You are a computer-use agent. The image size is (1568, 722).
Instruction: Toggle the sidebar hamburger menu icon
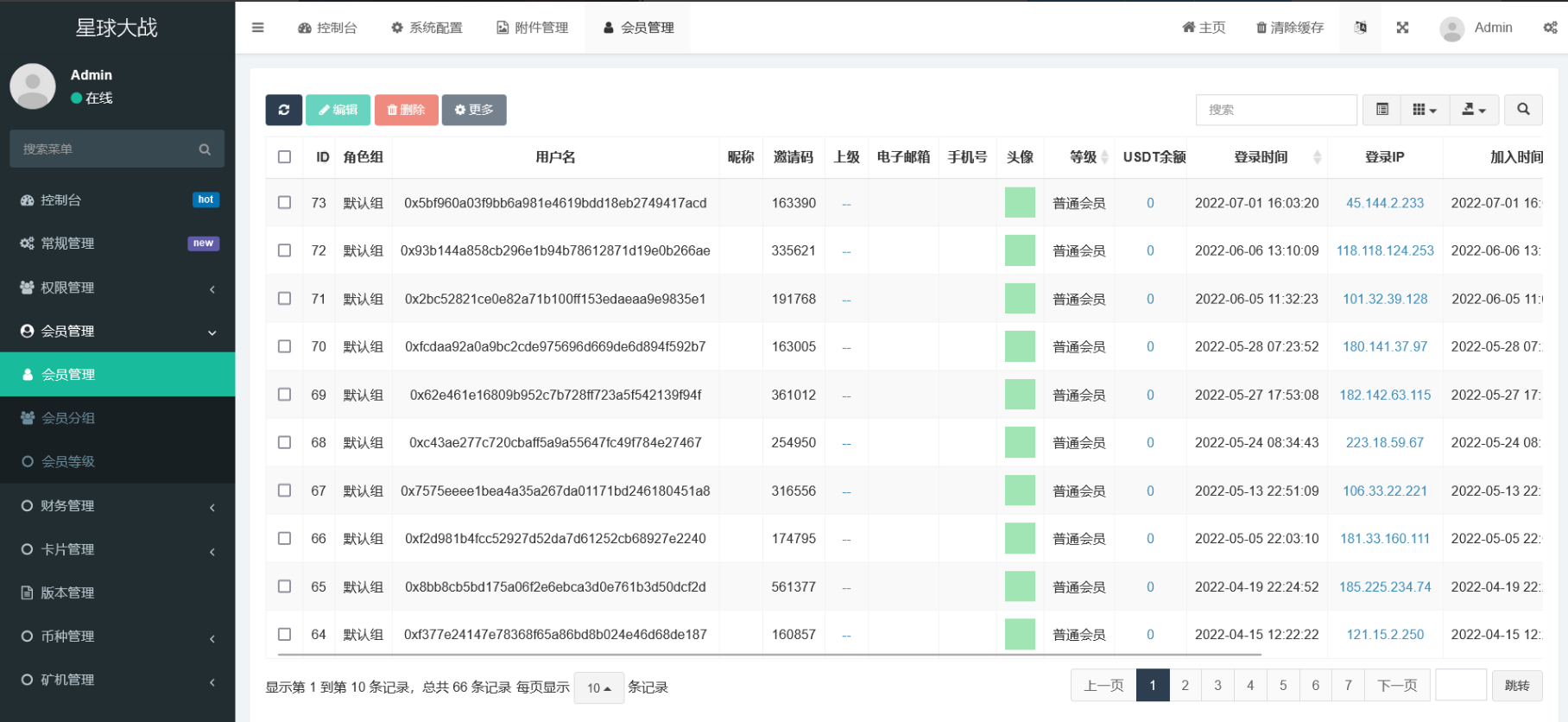point(257,28)
